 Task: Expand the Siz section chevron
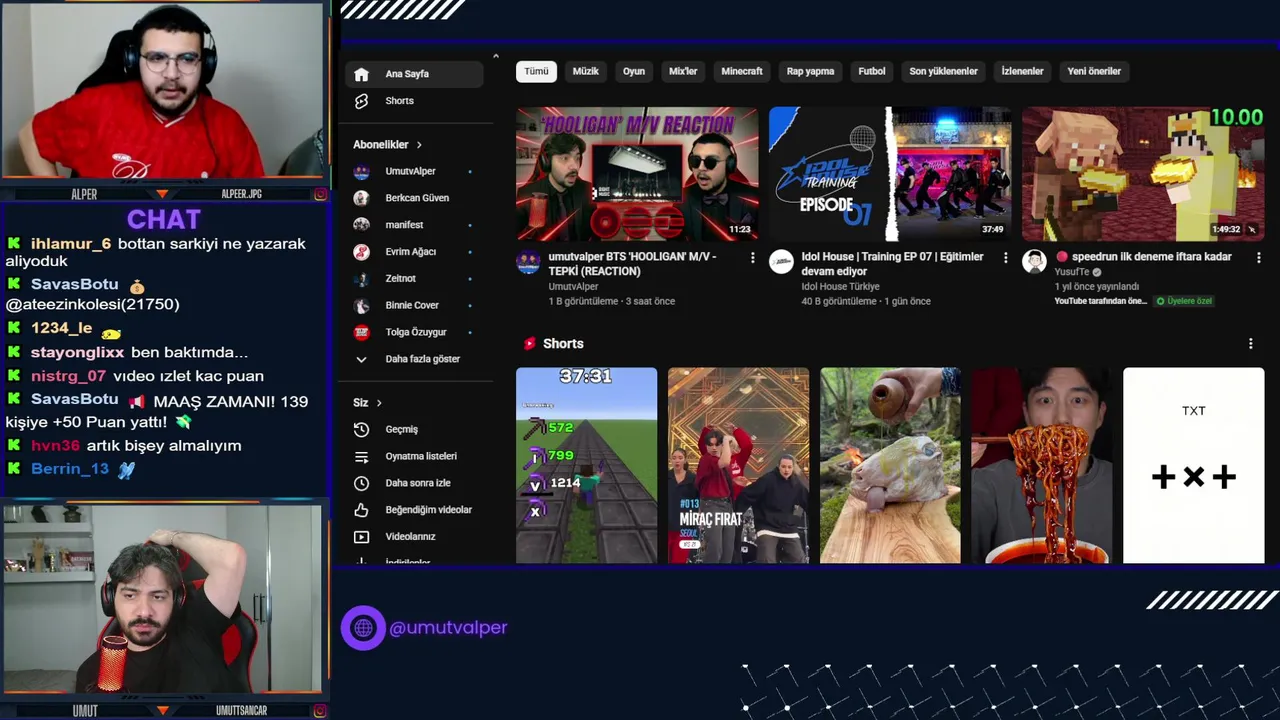tap(379, 403)
